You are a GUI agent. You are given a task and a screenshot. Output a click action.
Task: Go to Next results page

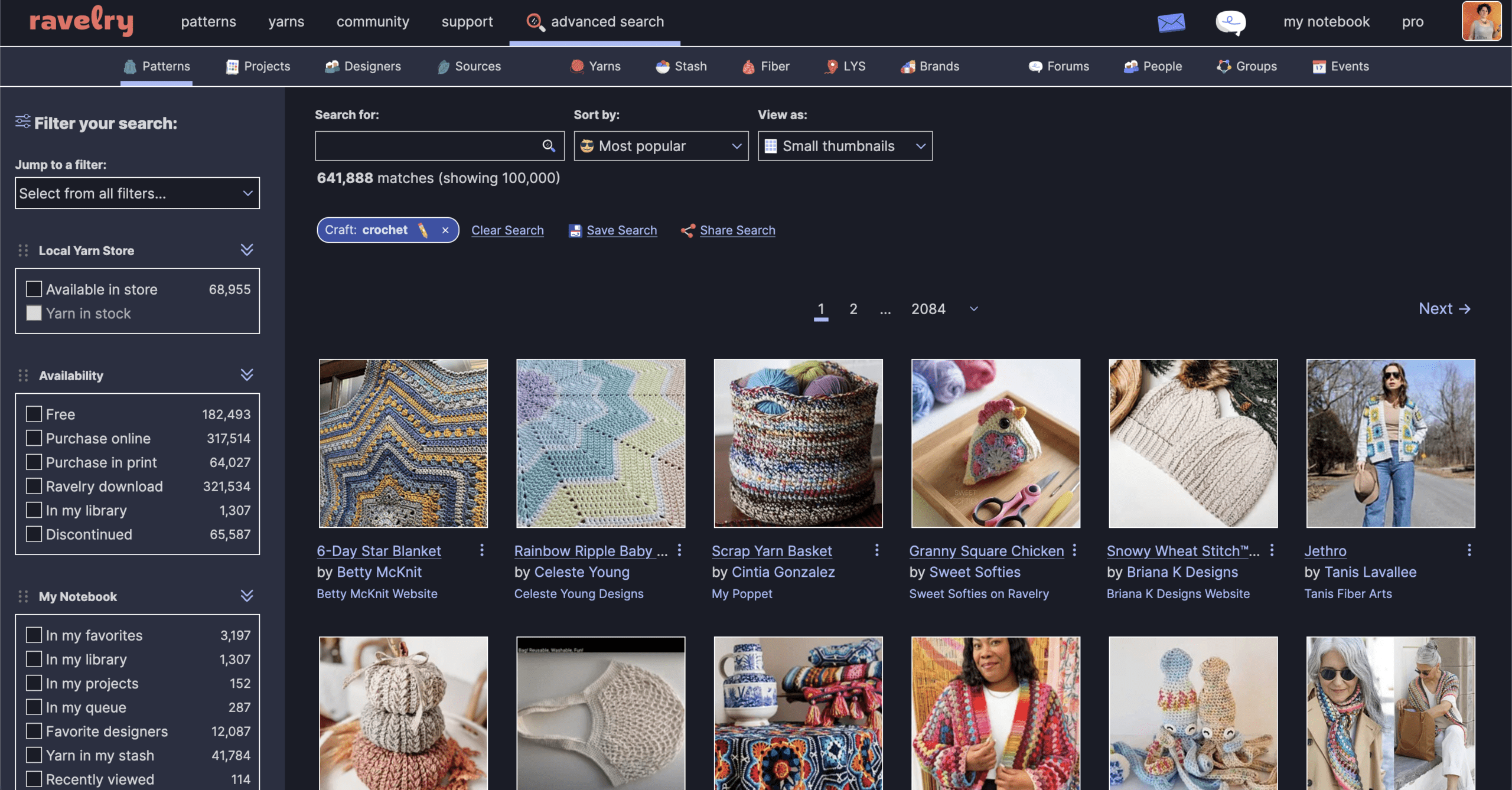[x=1445, y=309]
